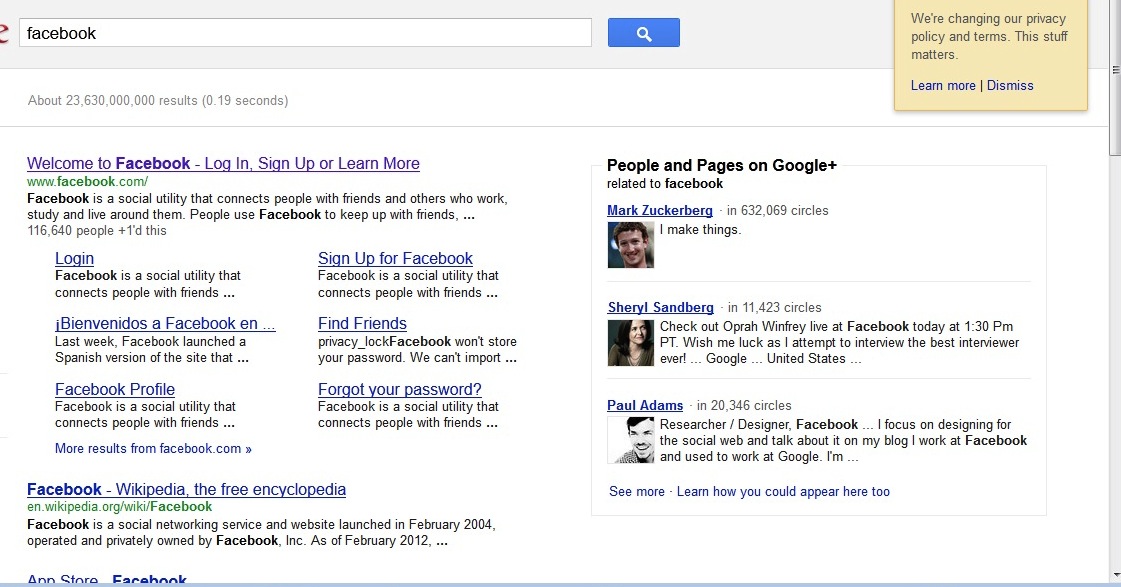Click Mark Zuckerberg's profile photo
The image size is (1121, 587).
[630, 244]
